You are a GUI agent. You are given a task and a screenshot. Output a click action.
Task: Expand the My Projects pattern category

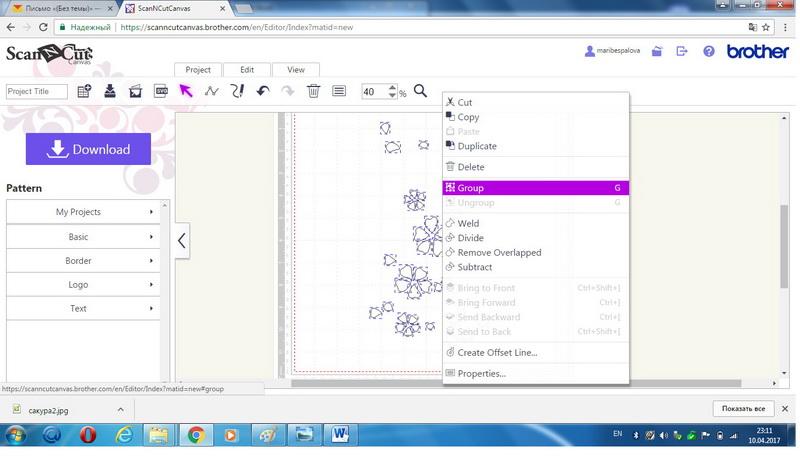[83, 212]
